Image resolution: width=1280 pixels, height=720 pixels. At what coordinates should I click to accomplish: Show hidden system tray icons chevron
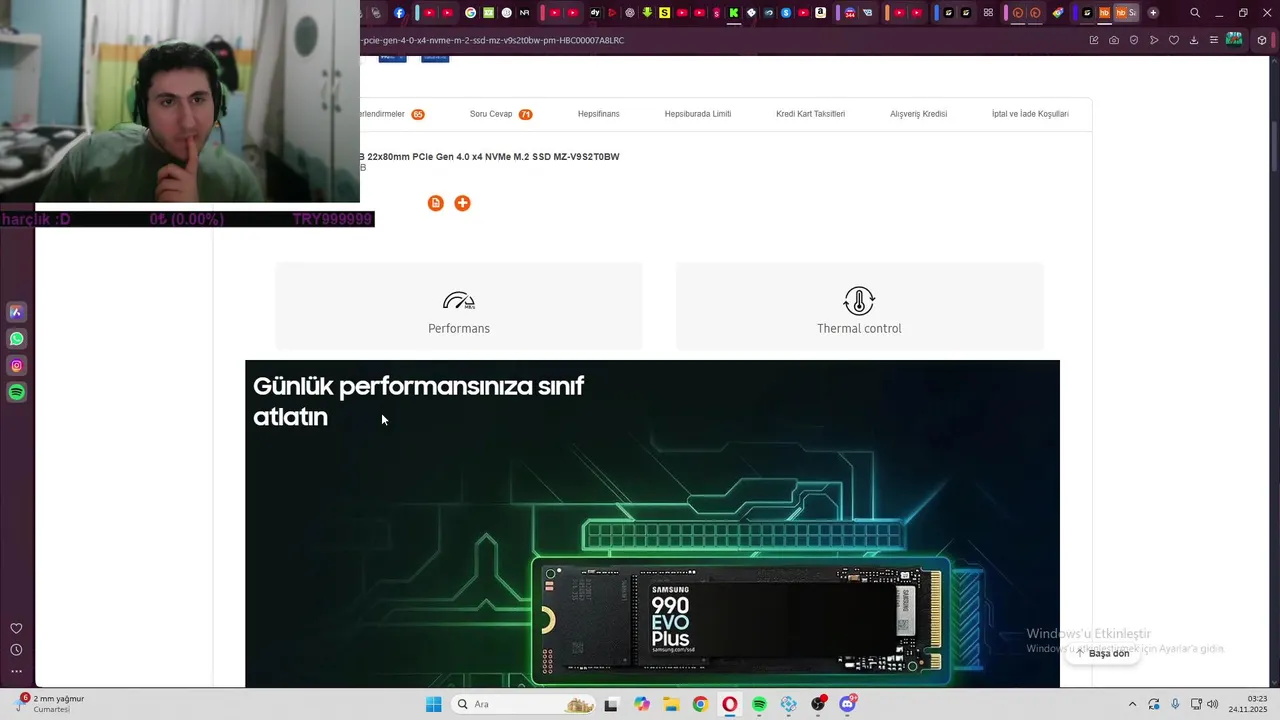(1132, 704)
